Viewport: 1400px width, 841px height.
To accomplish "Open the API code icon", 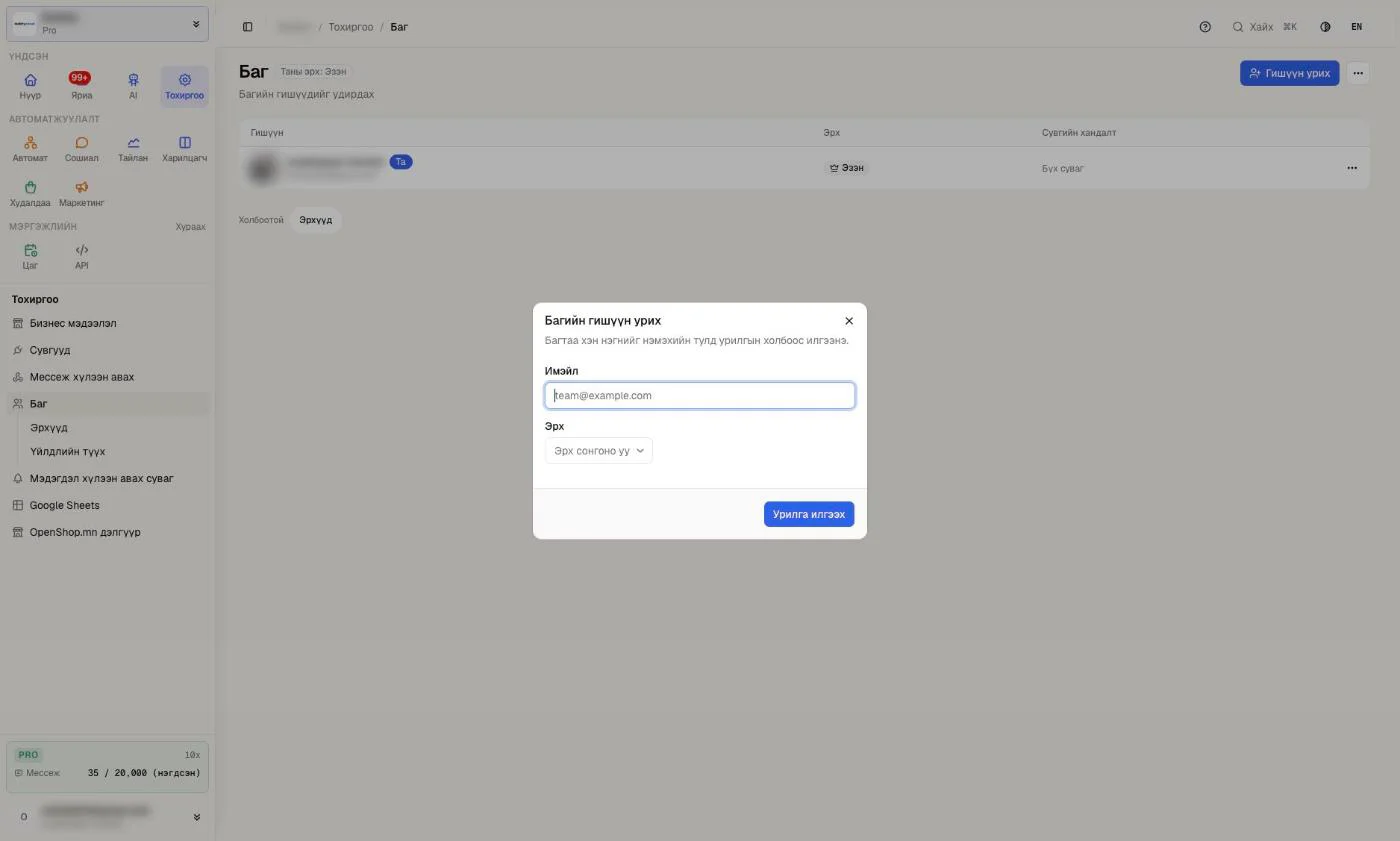I will 81,257.
